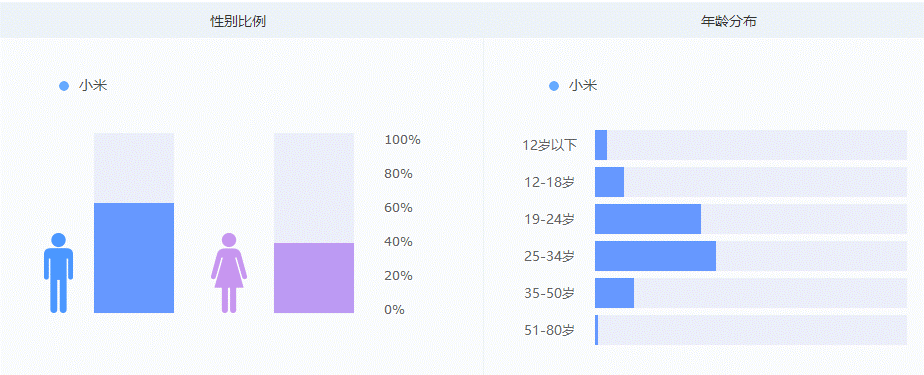This screenshot has width=924, height=375.
Task: Select the 年龄分布 header
Action: click(728, 22)
